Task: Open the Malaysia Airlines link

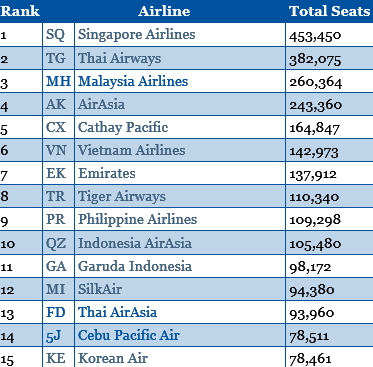Action: click(x=133, y=82)
